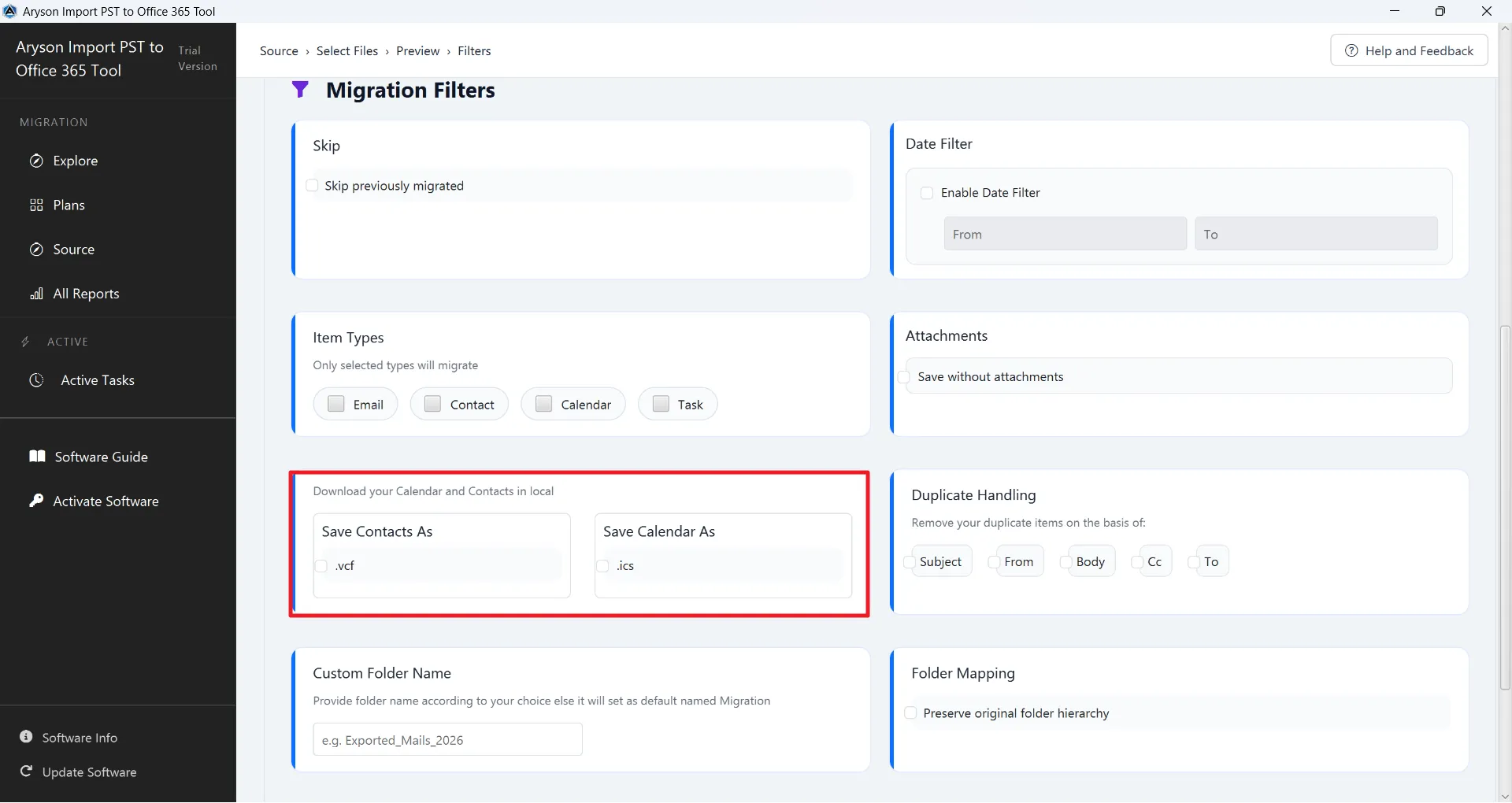Click the Custom Folder Name text field

(x=447, y=740)
